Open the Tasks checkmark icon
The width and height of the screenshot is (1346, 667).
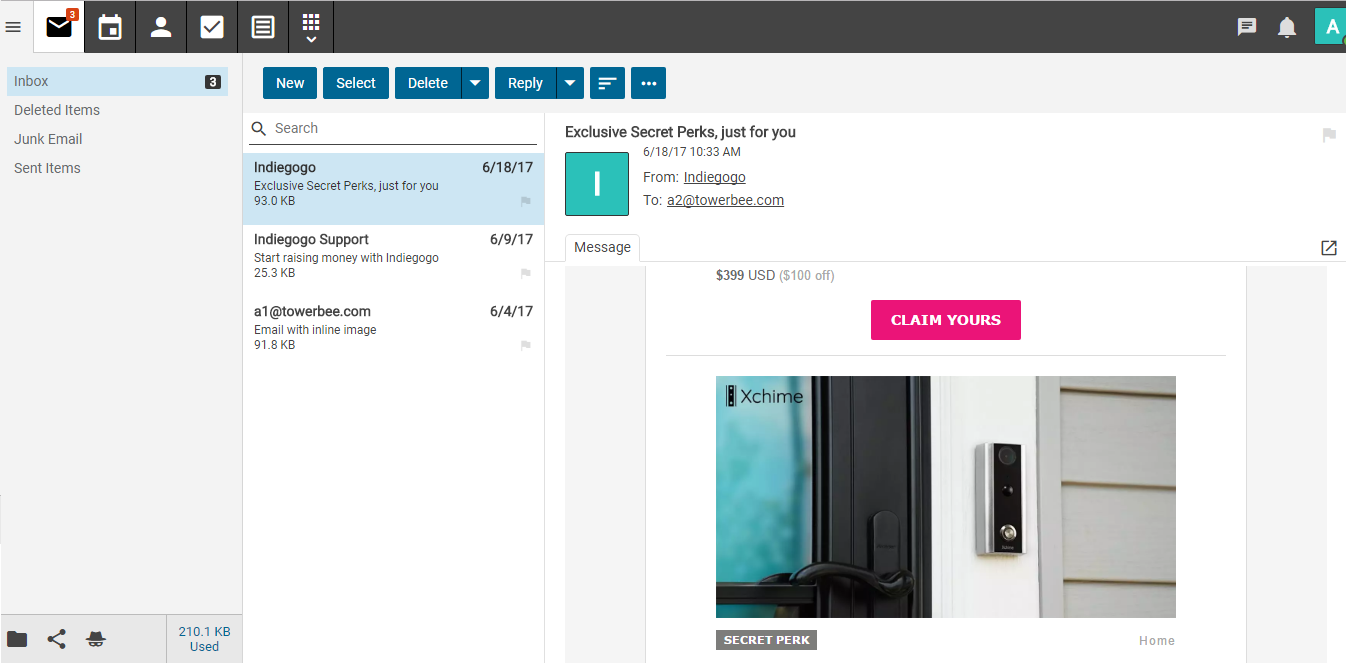[x=212, y=27]
